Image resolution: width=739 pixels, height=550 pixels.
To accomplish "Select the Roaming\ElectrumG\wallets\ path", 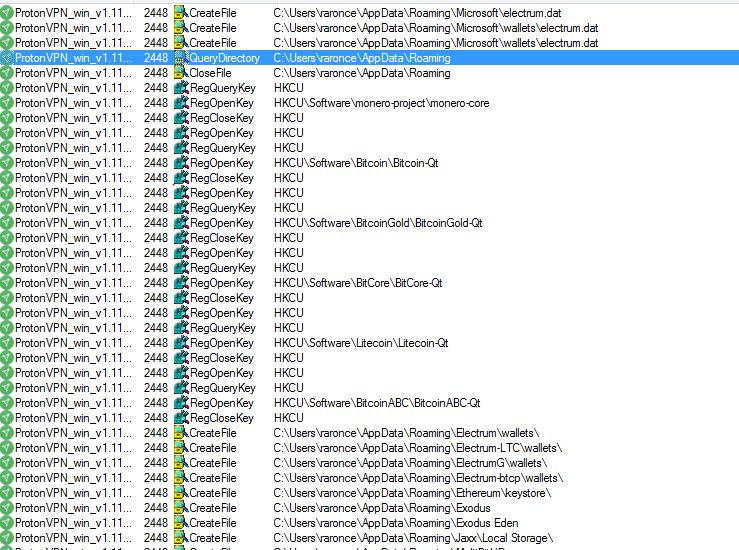I will pos(410,463).
